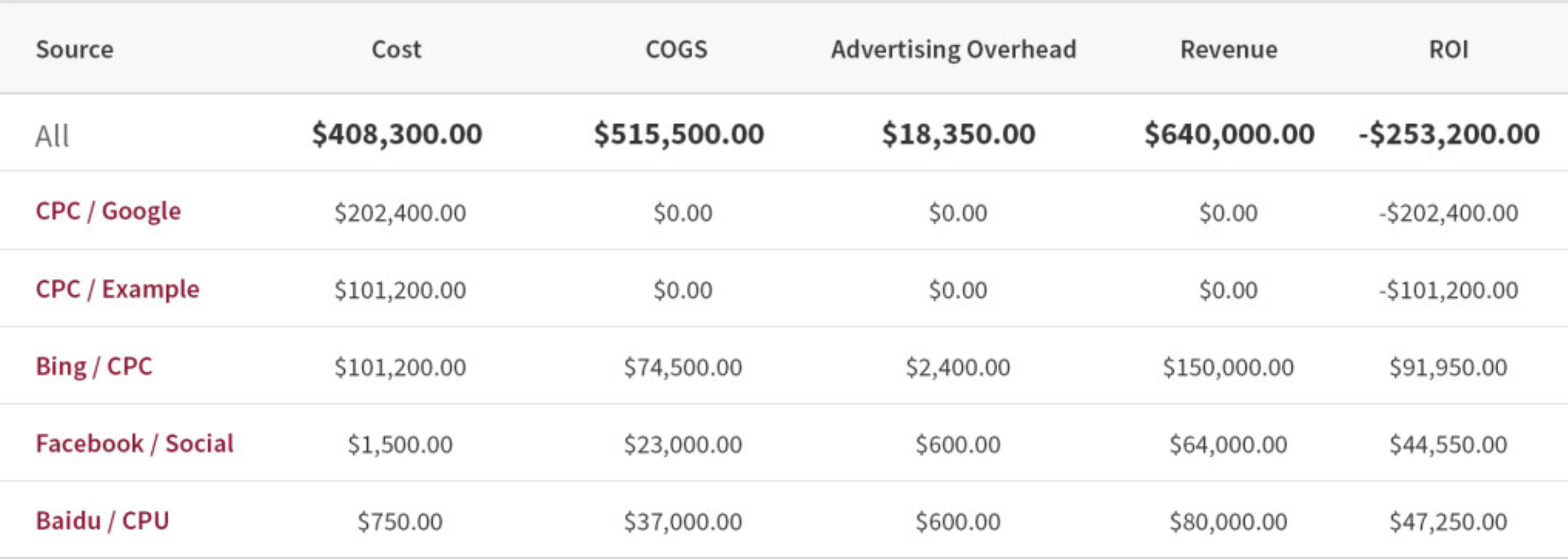1568x559 pixels.
Task: Click the CPC / Google ROI cell -$202,400.00
Action: (x=1448, y=213)
